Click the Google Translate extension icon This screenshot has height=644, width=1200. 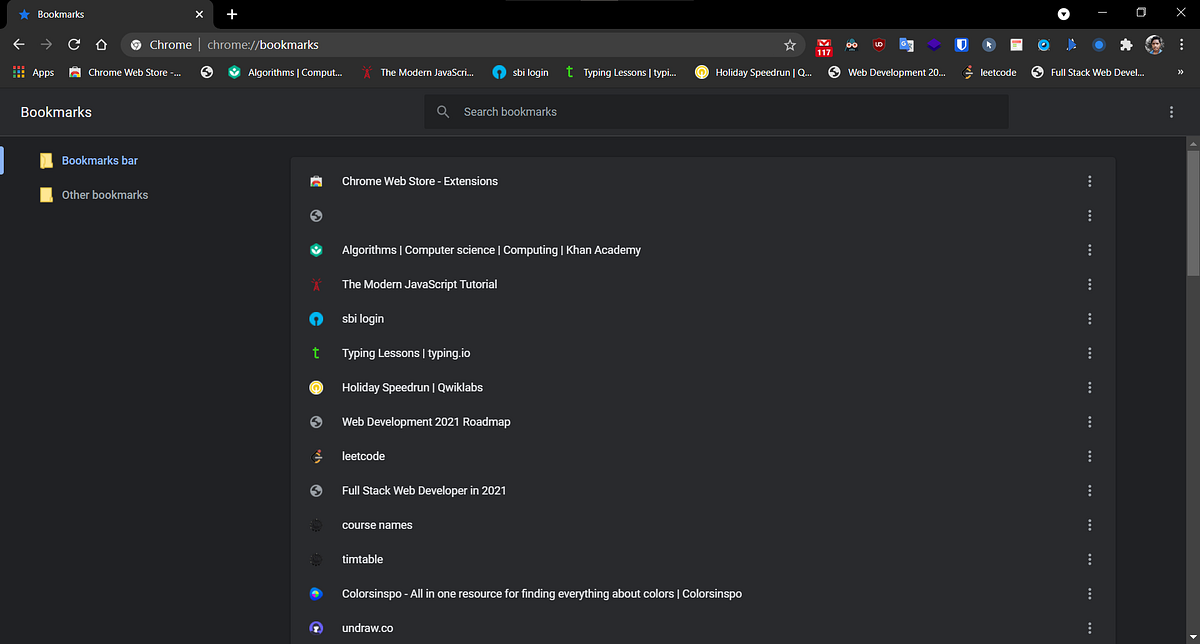(x=906, y=45)
